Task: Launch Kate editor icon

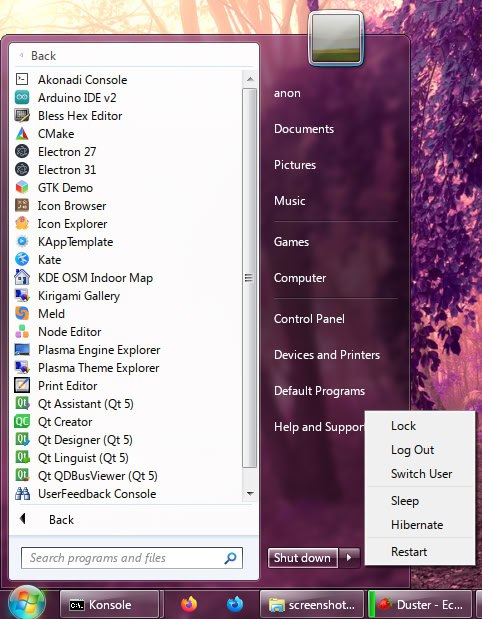Action: coord(22,260)
